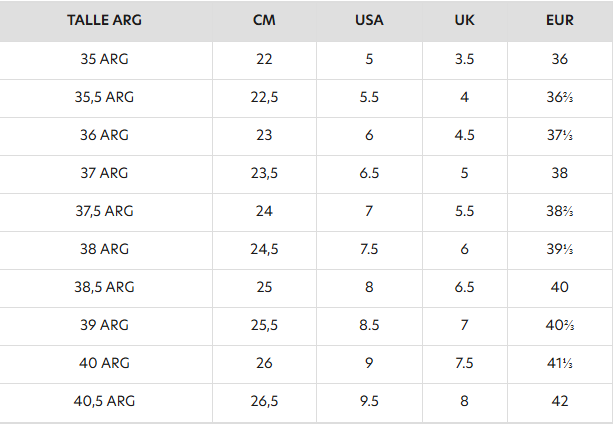This screenshot has height=426, width=614.
Task: Click the EUR 36 value
Action: click(560, 59)
